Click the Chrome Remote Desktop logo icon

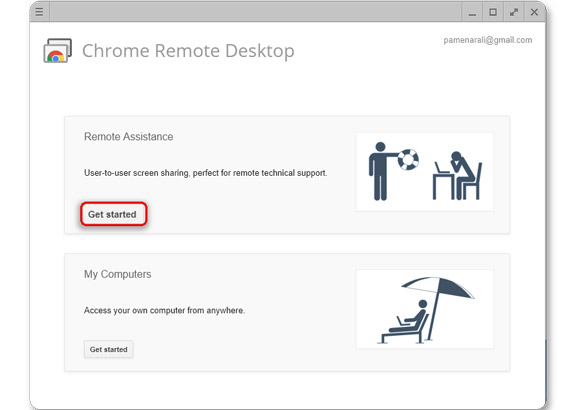(x=58, y=51)
